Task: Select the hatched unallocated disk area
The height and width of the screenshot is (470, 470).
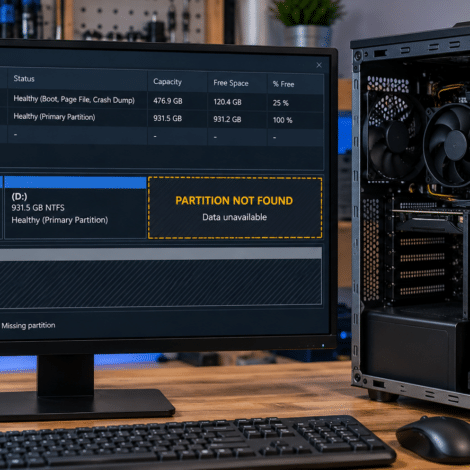Action: [x=160, y=283]
